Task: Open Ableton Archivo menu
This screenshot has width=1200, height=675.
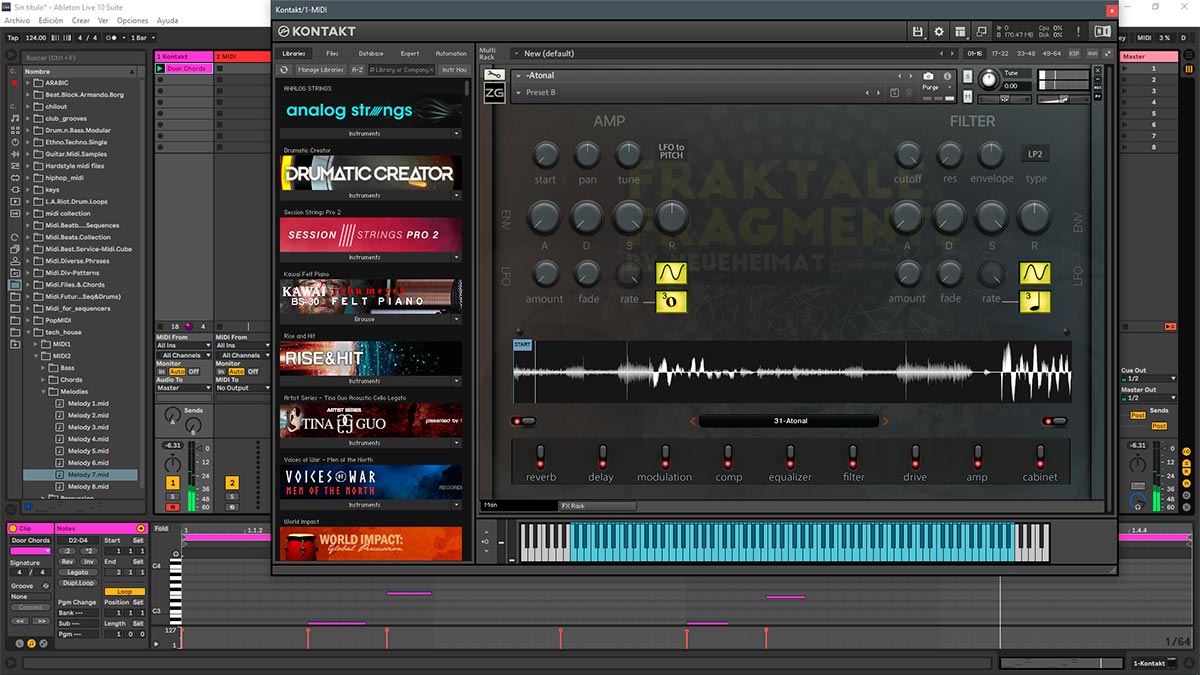Action: coord(17,20)
